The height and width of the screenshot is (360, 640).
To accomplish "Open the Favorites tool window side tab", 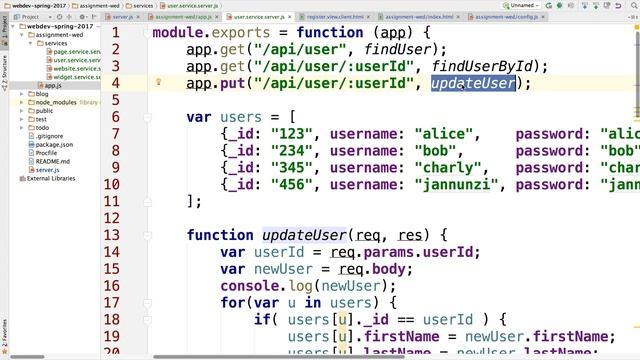I will coord(4,336).
